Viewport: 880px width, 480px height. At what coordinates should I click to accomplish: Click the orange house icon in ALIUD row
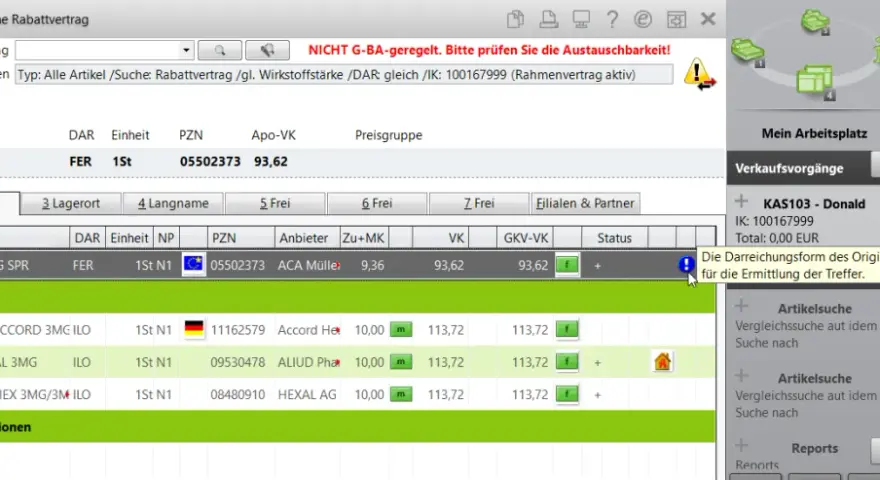point(662,362)
